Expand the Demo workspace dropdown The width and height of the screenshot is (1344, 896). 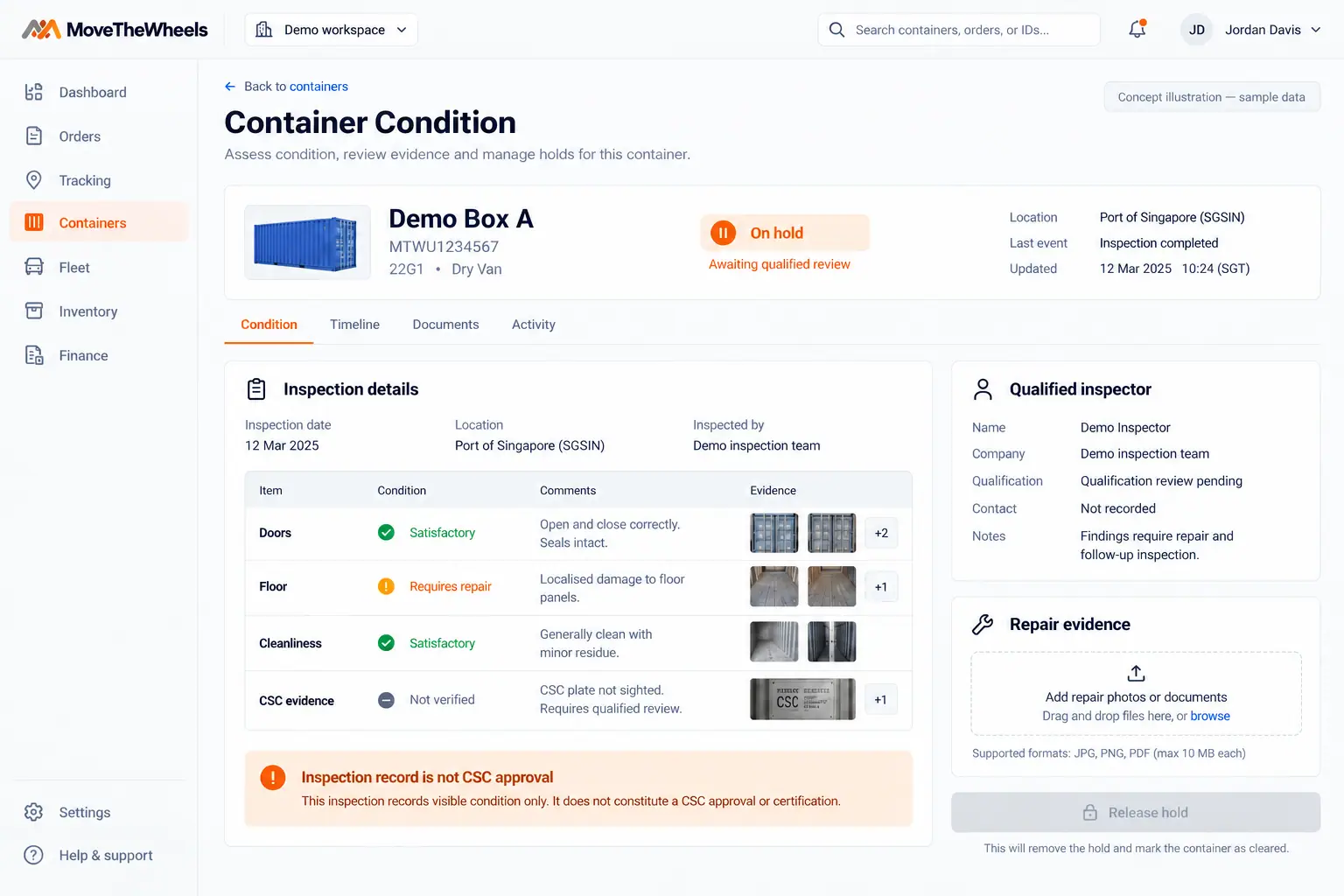tap(332, 30)
